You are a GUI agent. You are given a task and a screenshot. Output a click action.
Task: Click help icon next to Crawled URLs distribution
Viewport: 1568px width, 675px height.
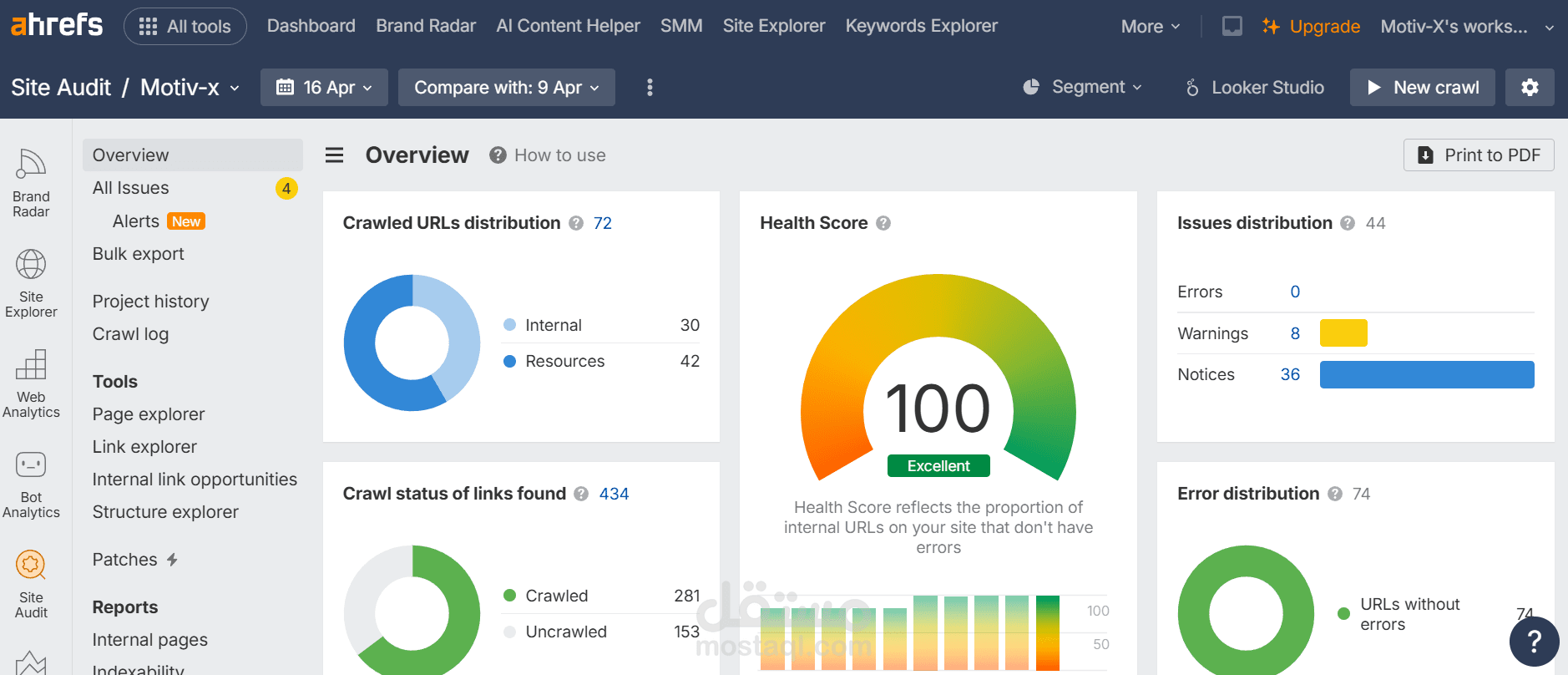576,223
